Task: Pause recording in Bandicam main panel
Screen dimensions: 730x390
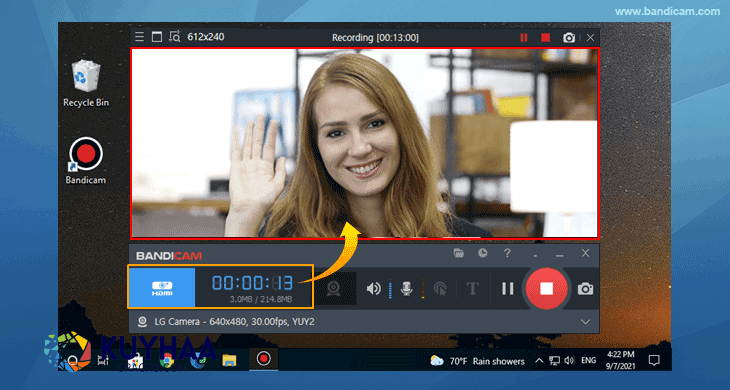Action: click(507, 289)
